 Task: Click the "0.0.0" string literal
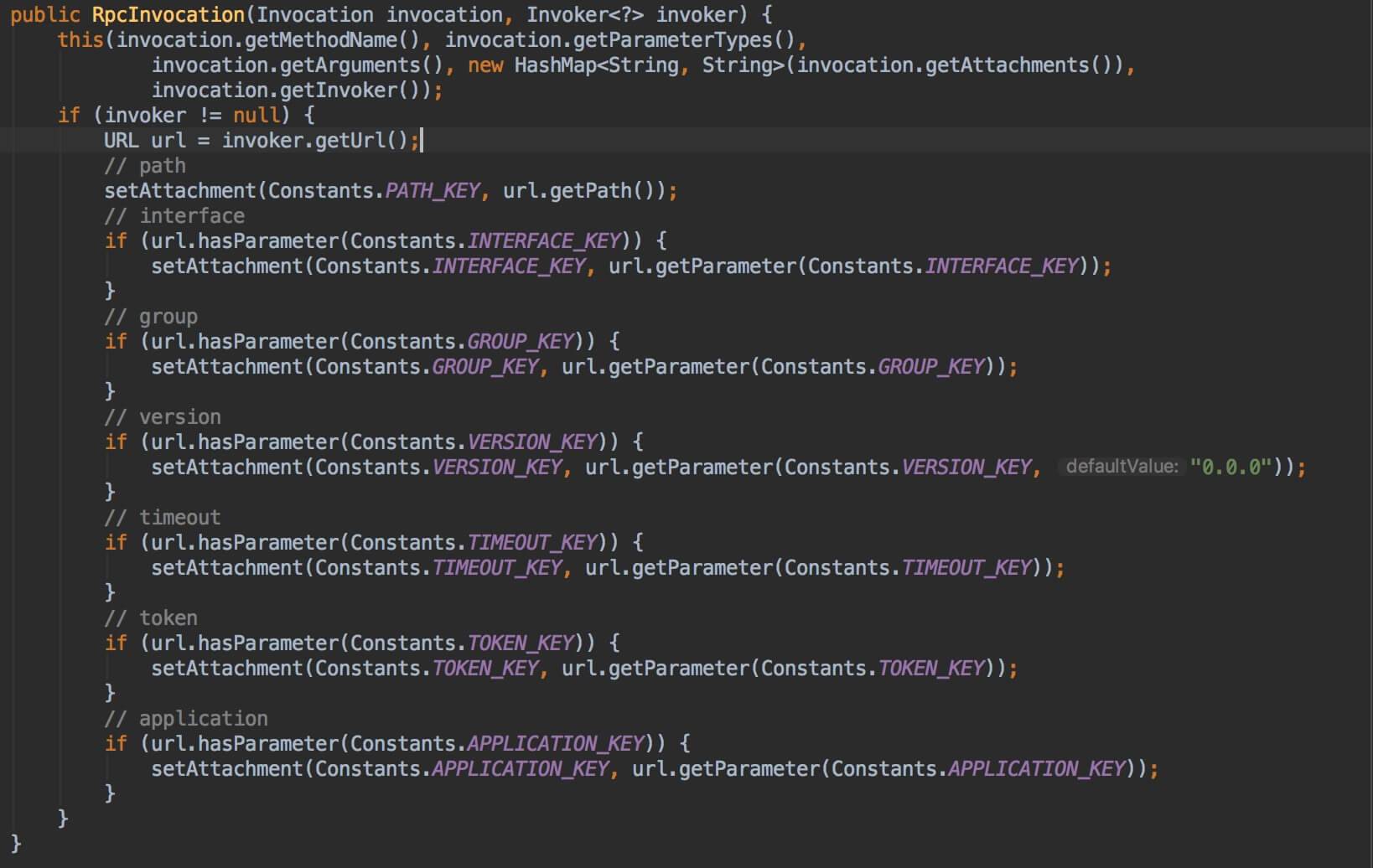[1231, 467]
